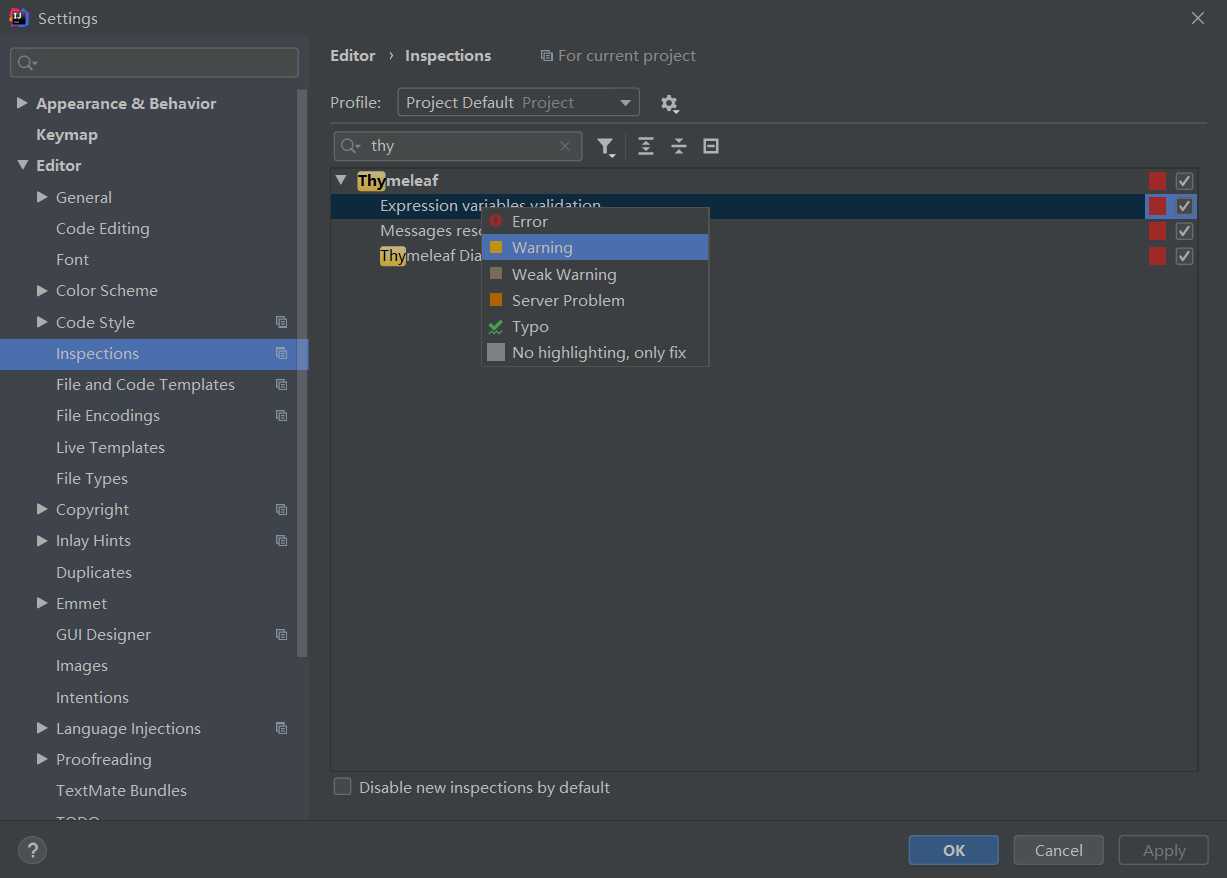Select Code Editing in settings tree
This screenshot has width=1227, height=878.
tap(103, 228)
